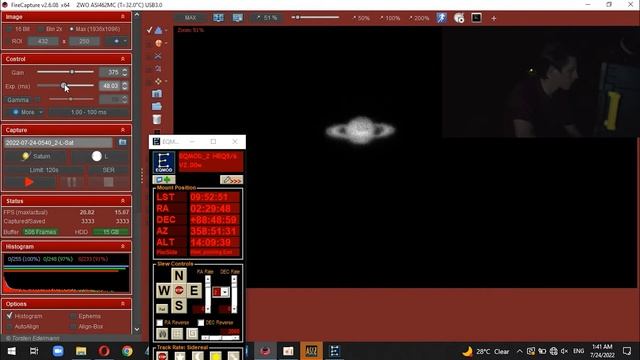
Task: Click the blue triangle histogram tool icon
Action: point(158,30)
